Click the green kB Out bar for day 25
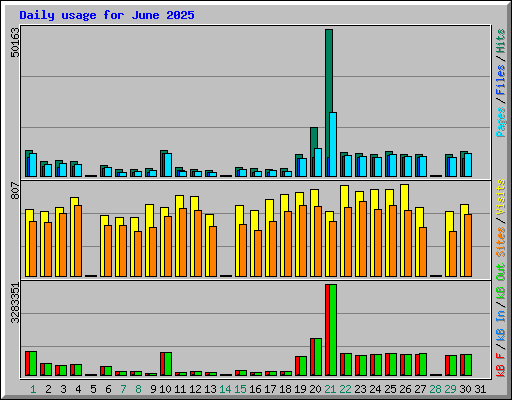Screen dimensions: 512x400 point(393,365)
